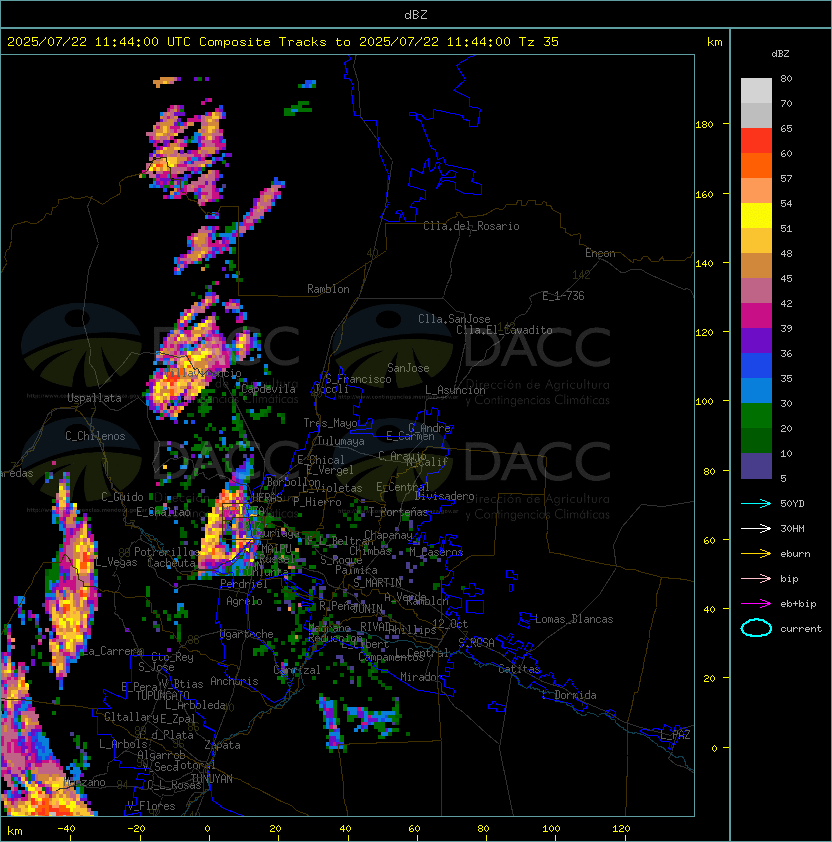
Task: Click the eburn yellow arrow legend icon
Action: (756, 554)
